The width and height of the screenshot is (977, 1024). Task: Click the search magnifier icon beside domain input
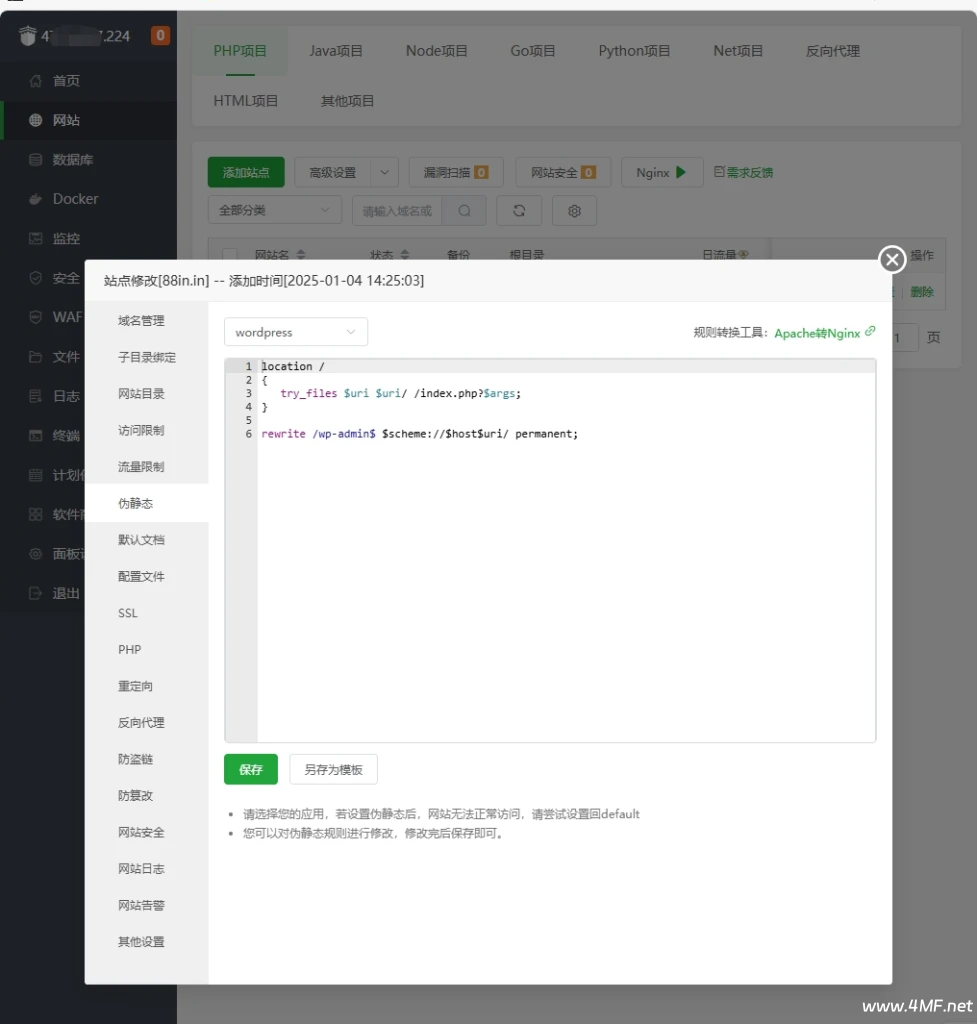point(464,211)
